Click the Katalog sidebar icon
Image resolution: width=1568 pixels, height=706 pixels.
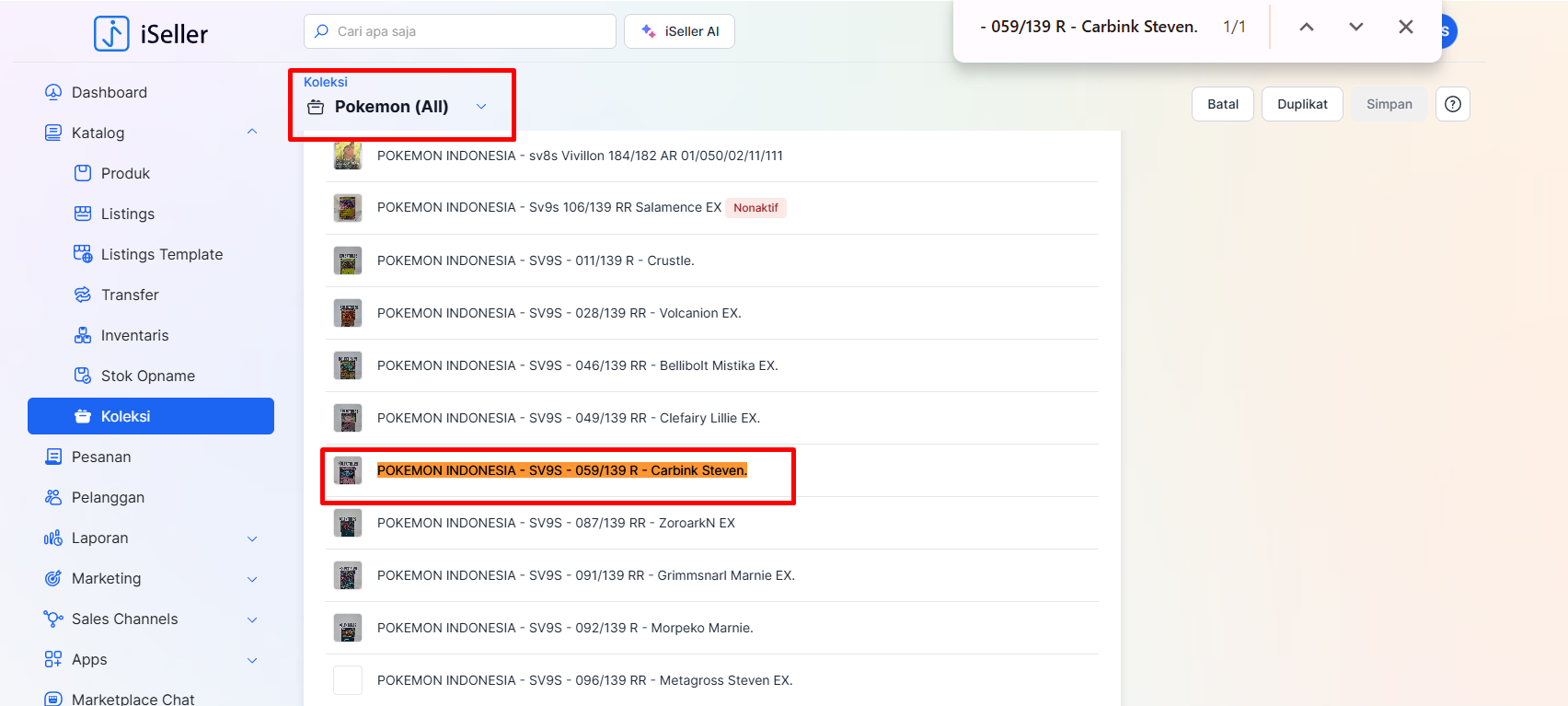click(x=53, y=133)
